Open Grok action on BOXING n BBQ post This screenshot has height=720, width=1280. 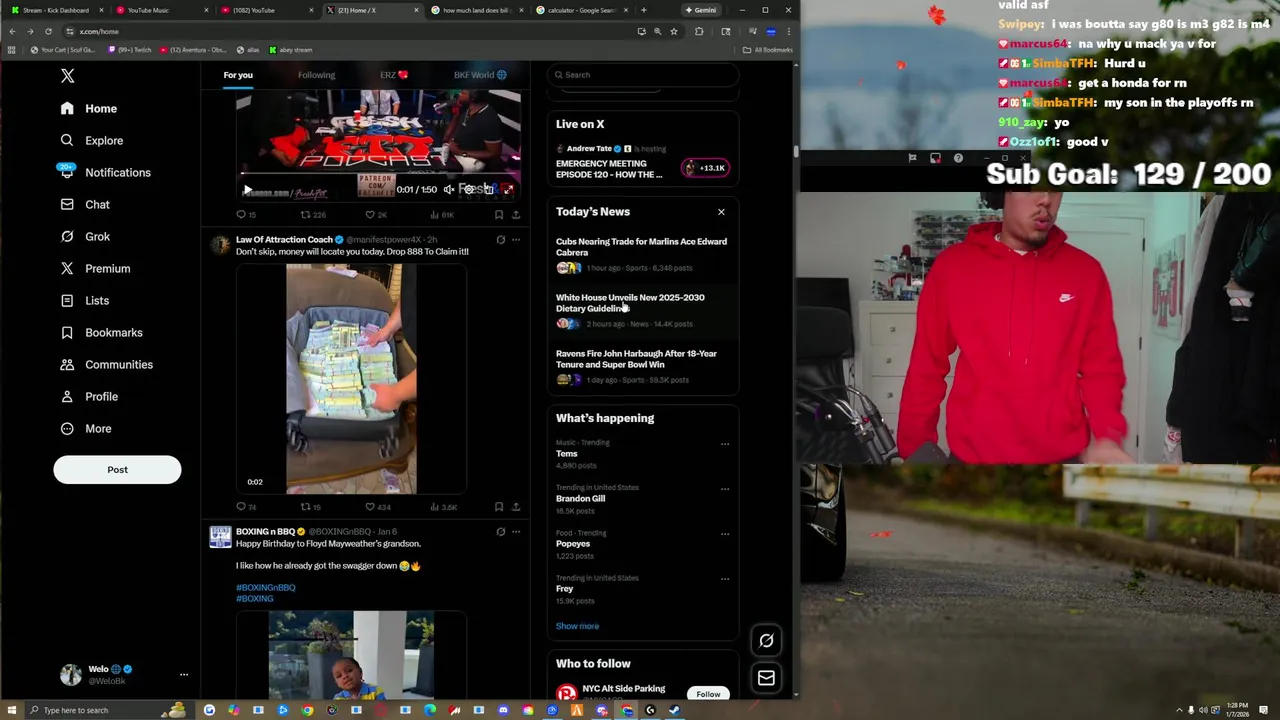(500, 532)
